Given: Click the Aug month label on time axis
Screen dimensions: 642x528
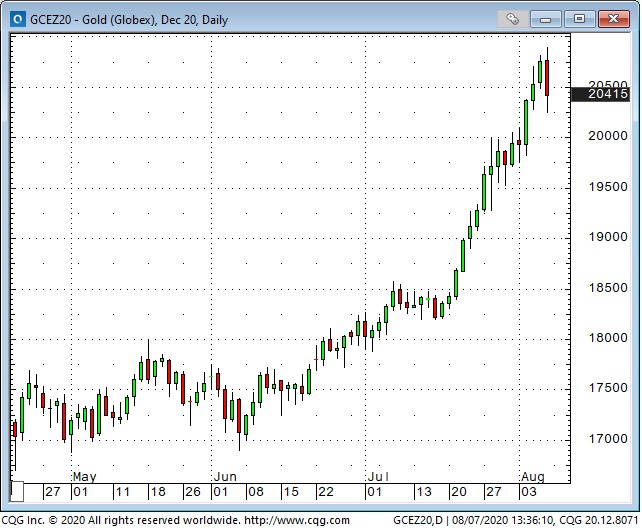Looking at the screenshot, I should coord(533,477).
